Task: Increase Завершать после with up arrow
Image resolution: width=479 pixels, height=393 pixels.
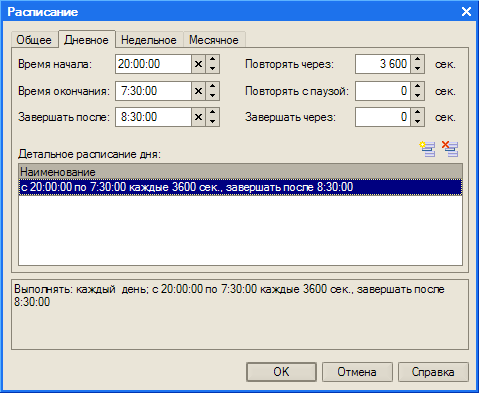Action: pyautogui.click(x=212, y=113)
